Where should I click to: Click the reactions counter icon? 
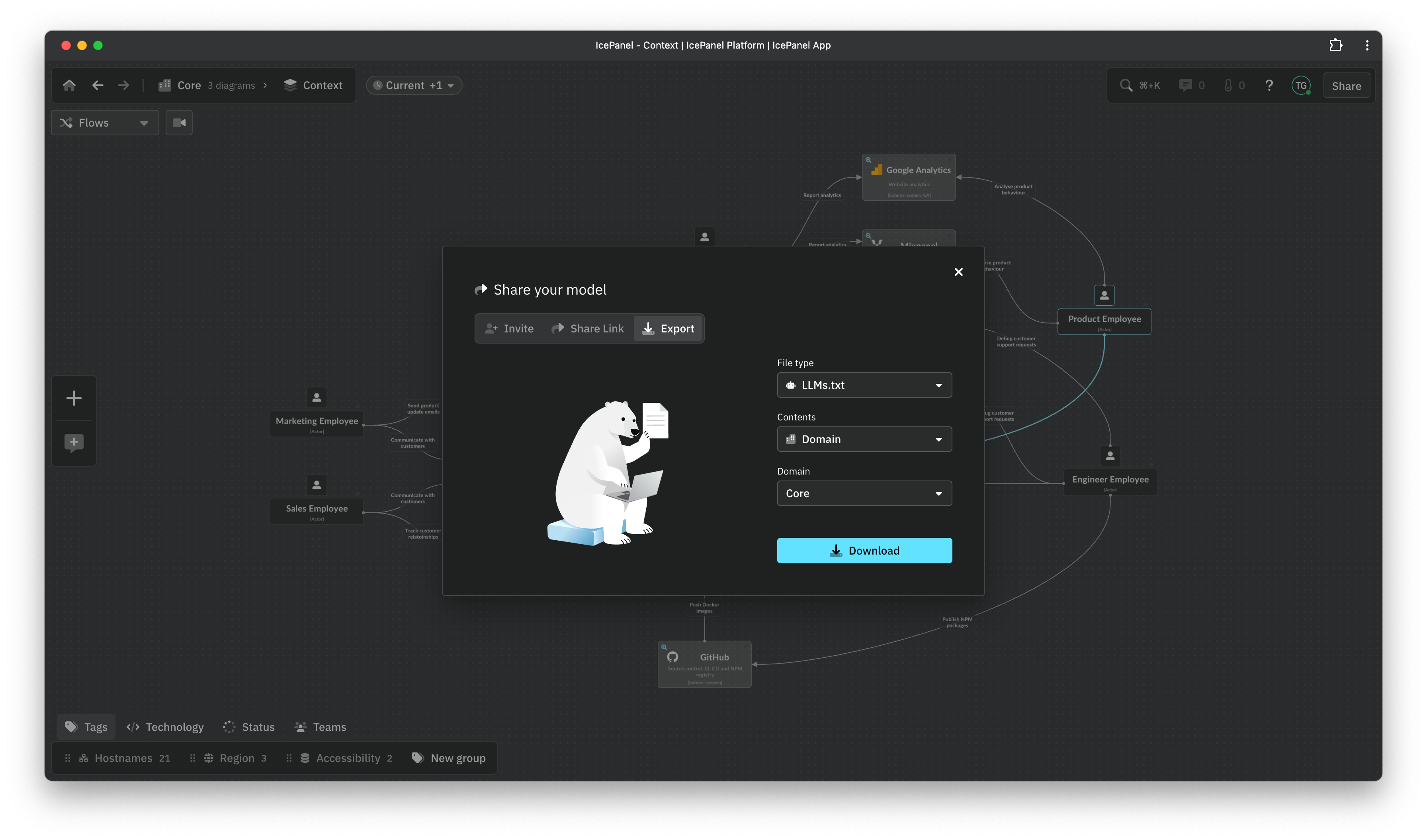1228,86
